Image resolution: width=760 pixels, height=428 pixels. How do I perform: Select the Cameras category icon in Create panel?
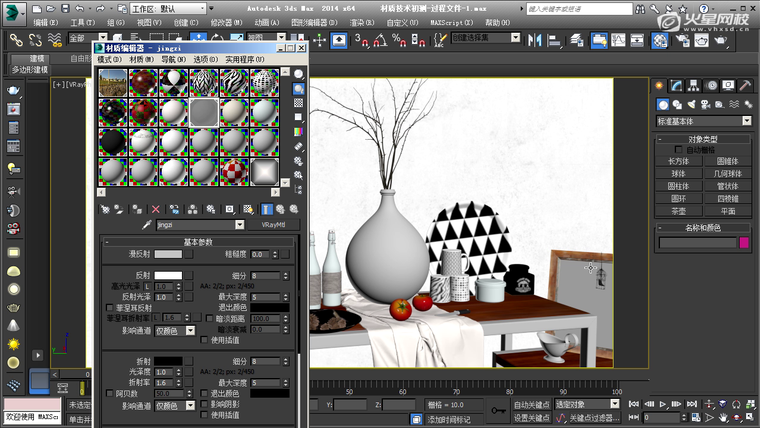pos(705,104)
